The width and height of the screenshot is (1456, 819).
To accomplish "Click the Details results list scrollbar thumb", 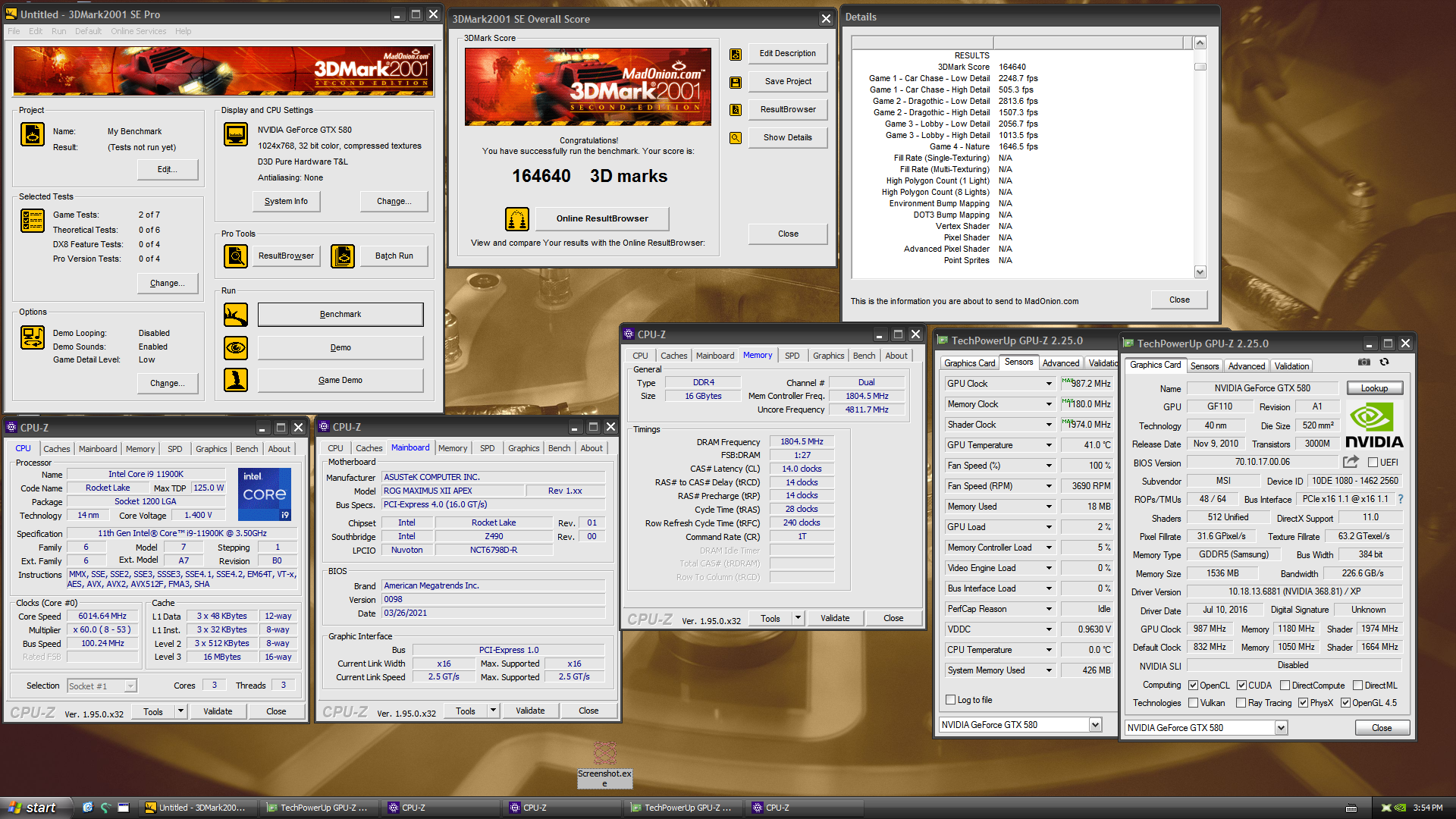I will click(x=1200, y=67).
